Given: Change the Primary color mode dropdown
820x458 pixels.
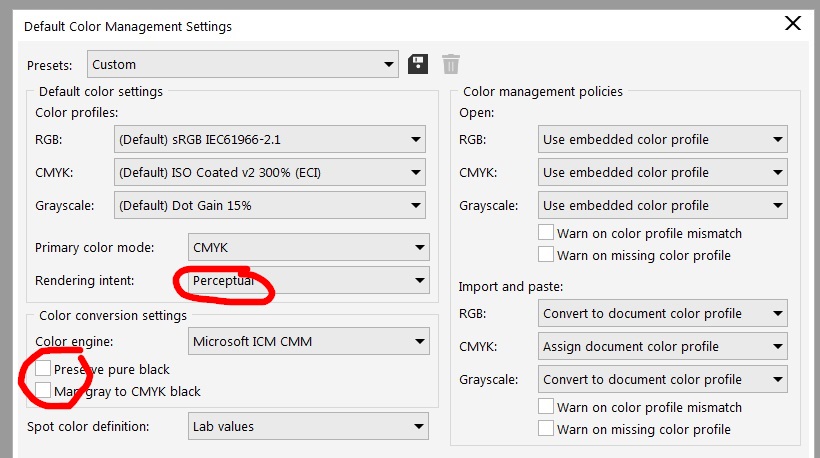Looking at the screenshot, I should [x=308, y=247].
